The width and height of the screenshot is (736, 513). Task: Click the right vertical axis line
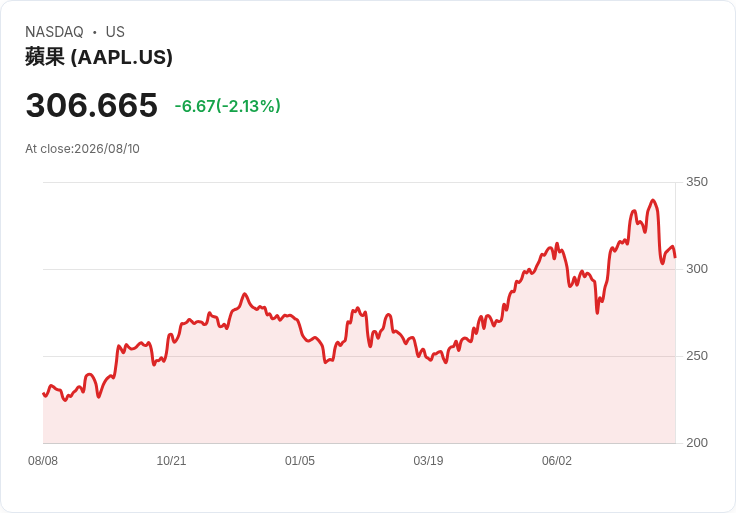point(675,313)
